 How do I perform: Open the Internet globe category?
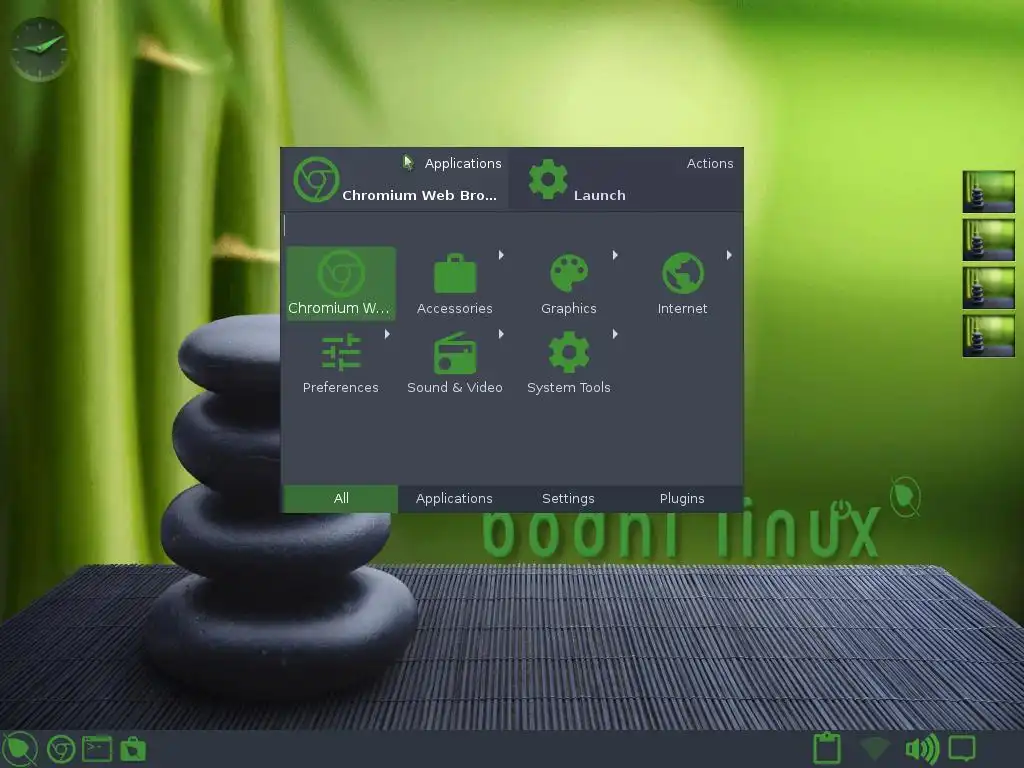[682, 273]
